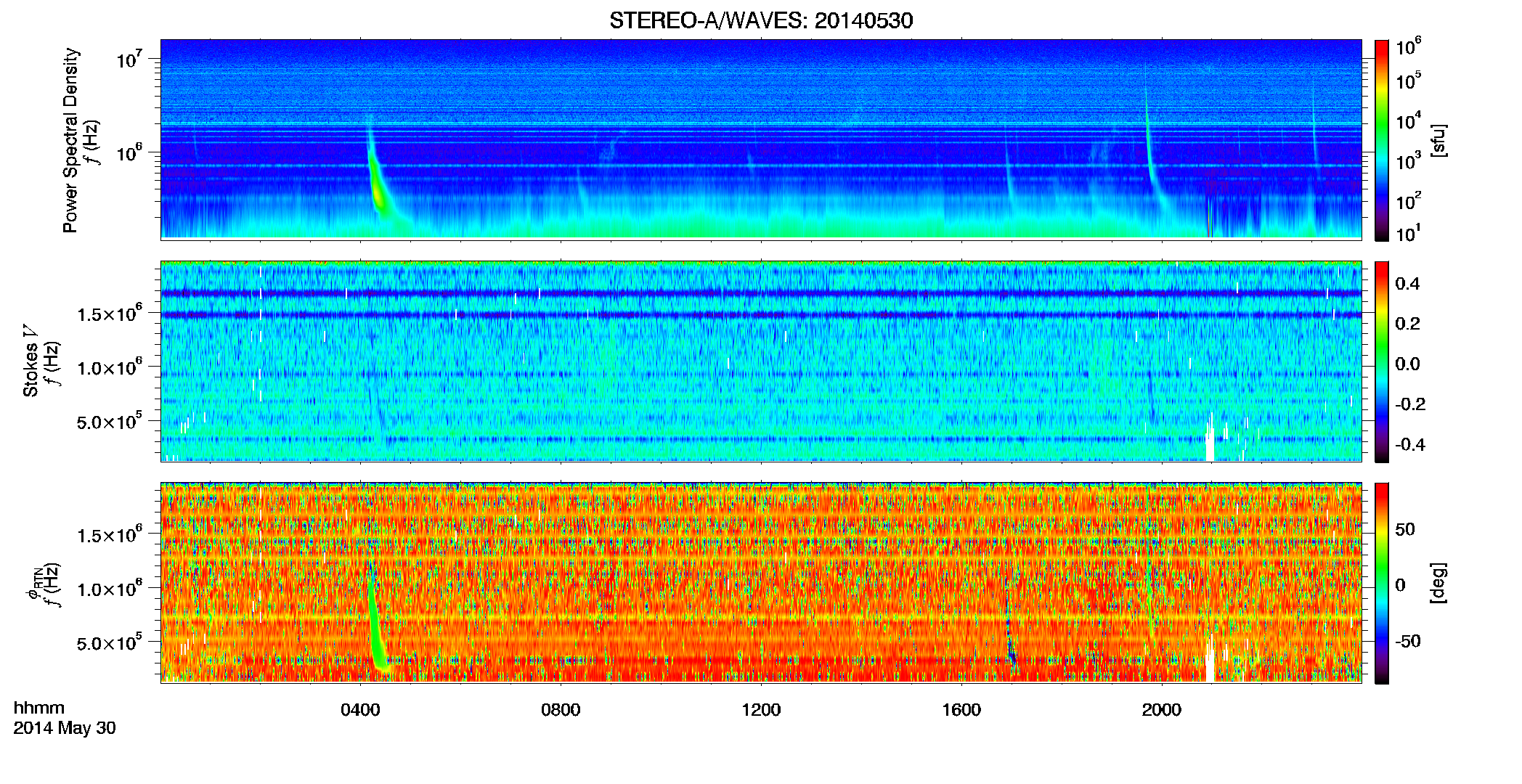Click the title STEREO-A/WAVES: 20140530
The width and height of the screenshot is (1522, 784).
click(761, 20)
